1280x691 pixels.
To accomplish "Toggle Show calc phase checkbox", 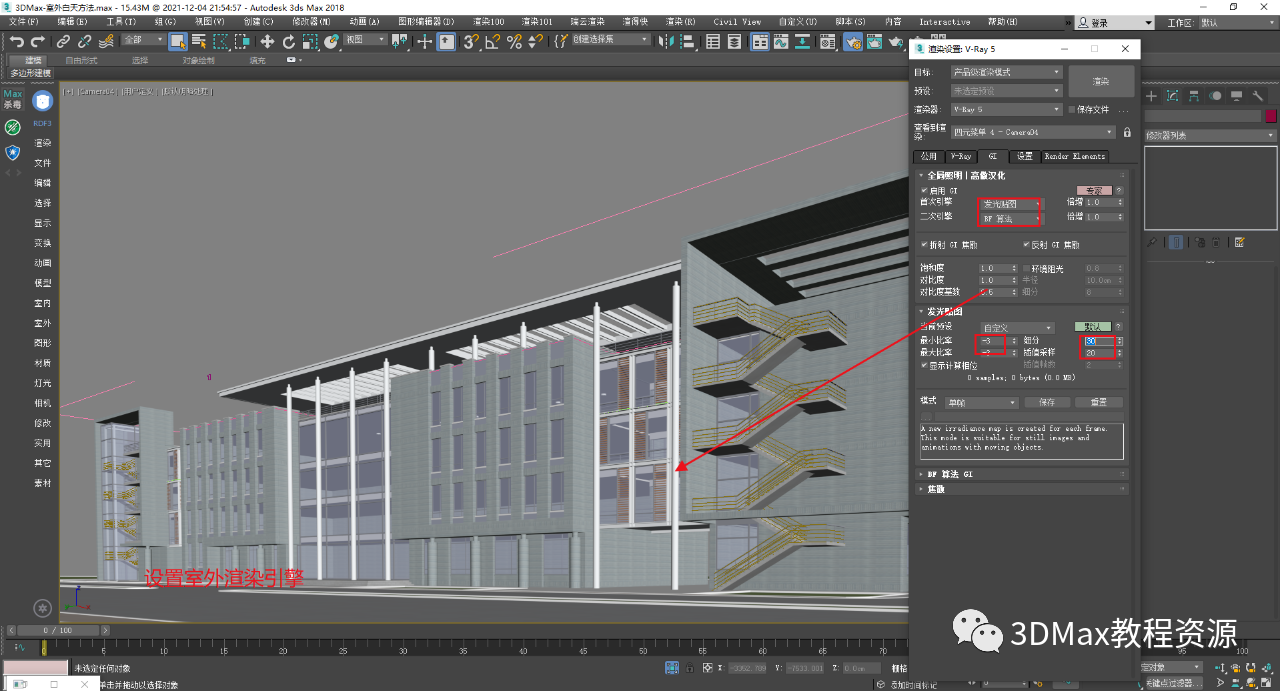I will pyautogui.click(x=923, y=365).
